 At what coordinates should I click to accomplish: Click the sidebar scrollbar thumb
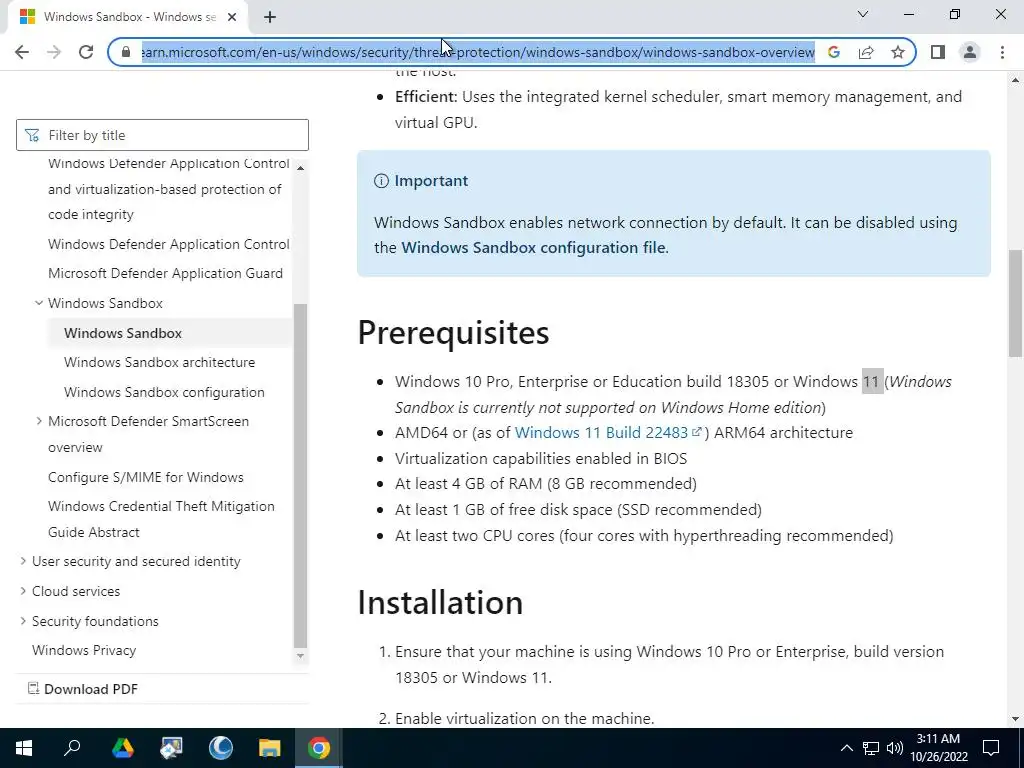(x=300, y=475)
